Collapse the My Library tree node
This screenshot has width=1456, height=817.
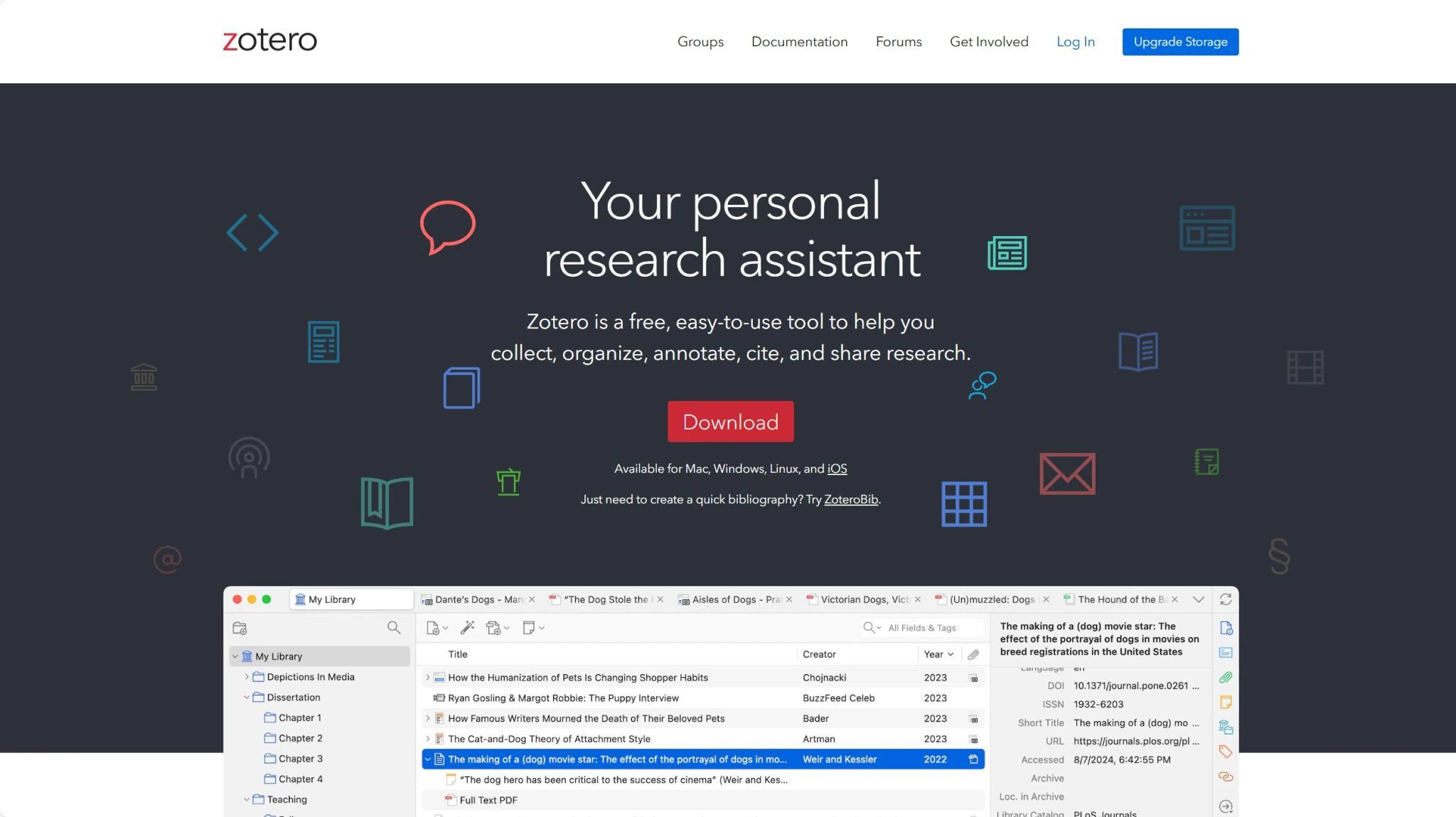[235, 656]
